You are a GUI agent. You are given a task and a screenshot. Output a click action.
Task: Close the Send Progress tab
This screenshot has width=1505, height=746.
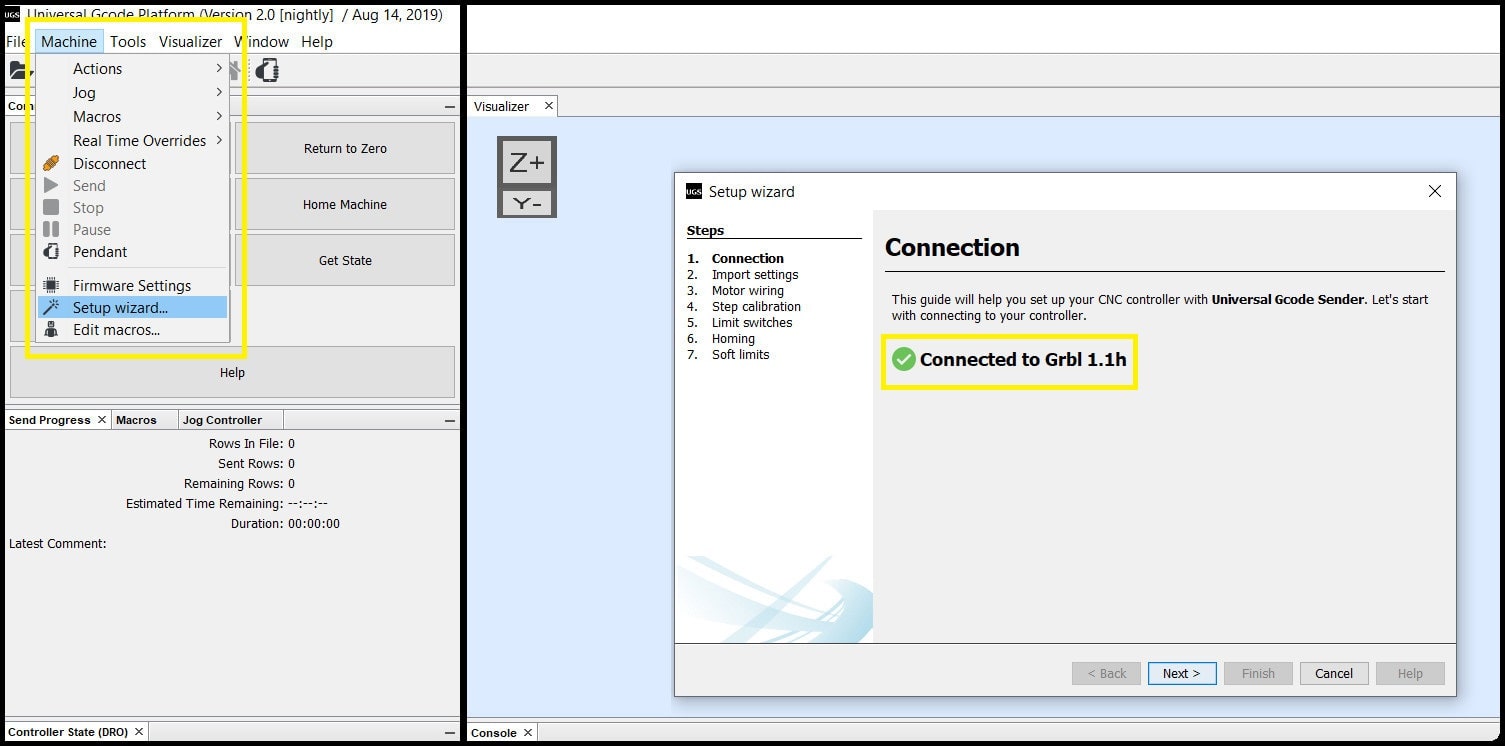101,420
